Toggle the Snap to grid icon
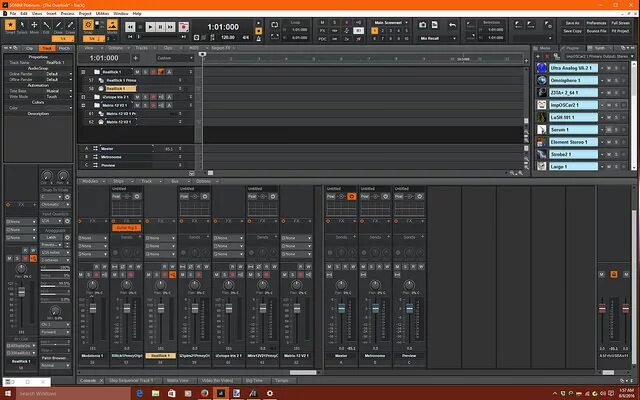 (88, 25)
